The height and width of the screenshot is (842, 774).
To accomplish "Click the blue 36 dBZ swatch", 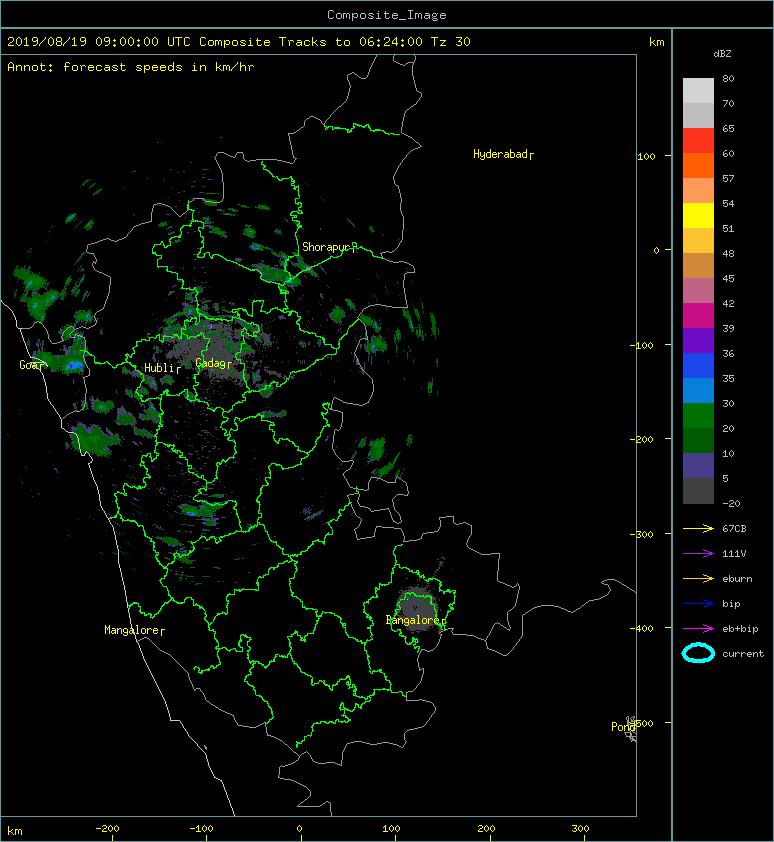I will point(698,365).
